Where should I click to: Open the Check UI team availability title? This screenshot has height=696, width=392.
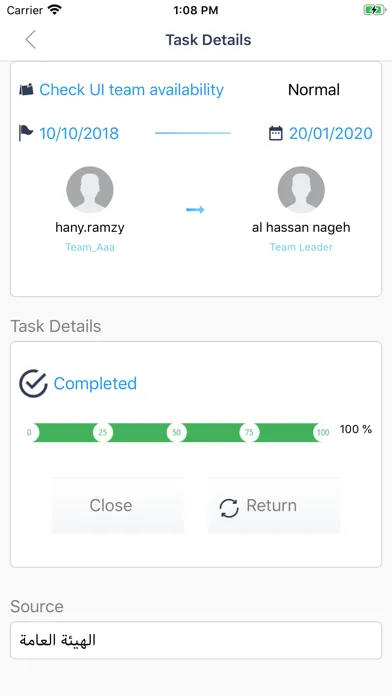(x=131, y=90)
